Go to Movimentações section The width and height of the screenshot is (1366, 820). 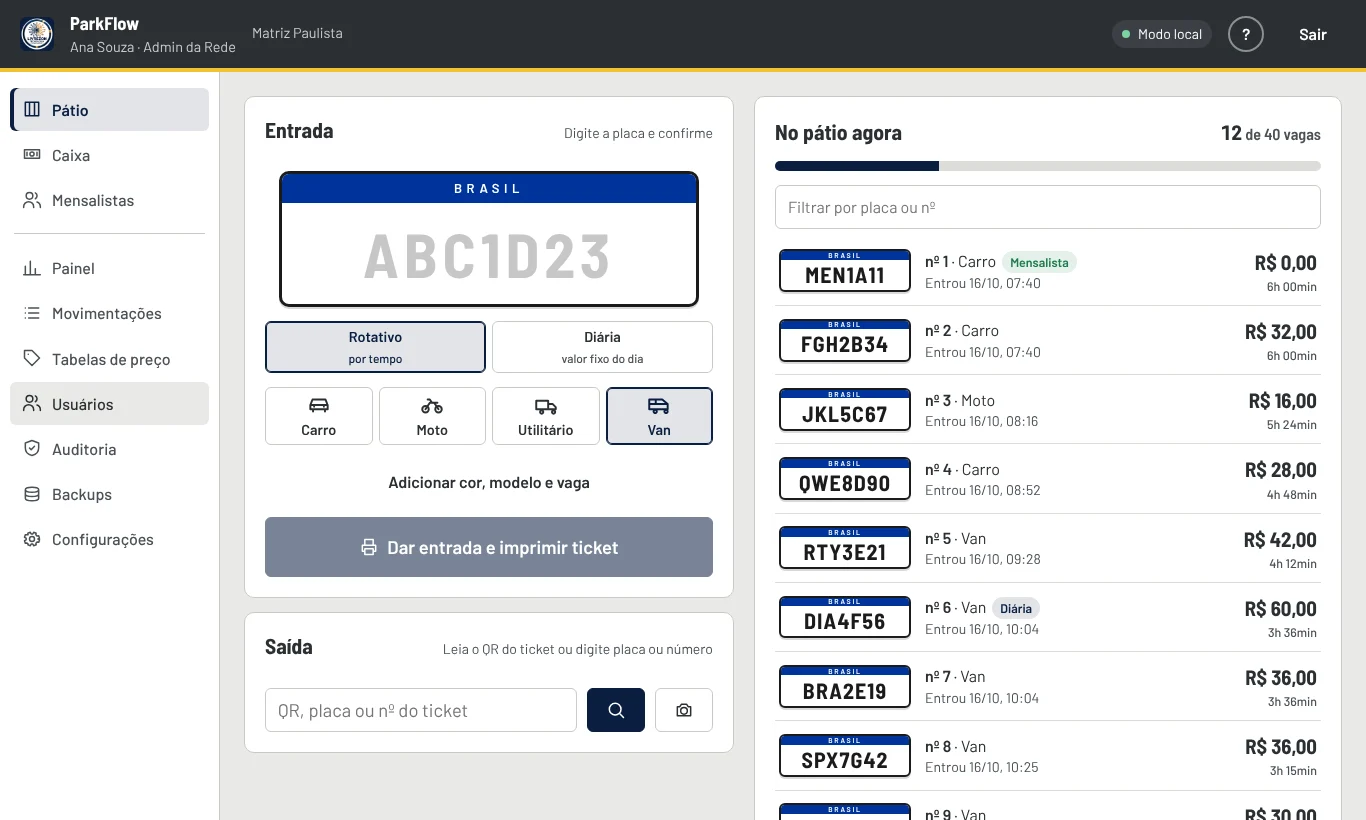tap(110, 313)
